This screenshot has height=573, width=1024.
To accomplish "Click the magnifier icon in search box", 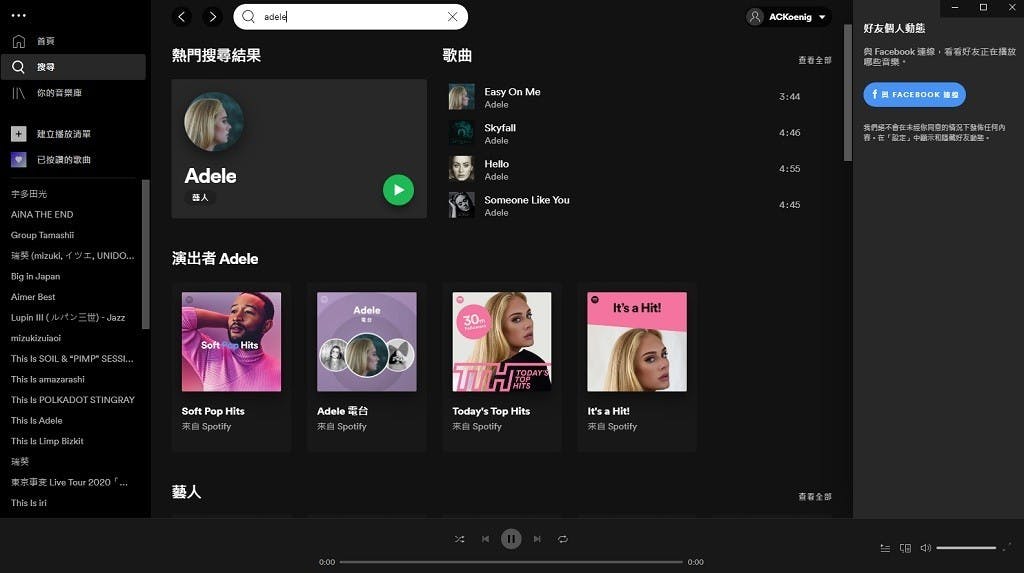I will pyautogui.click(x=248, y=17).
